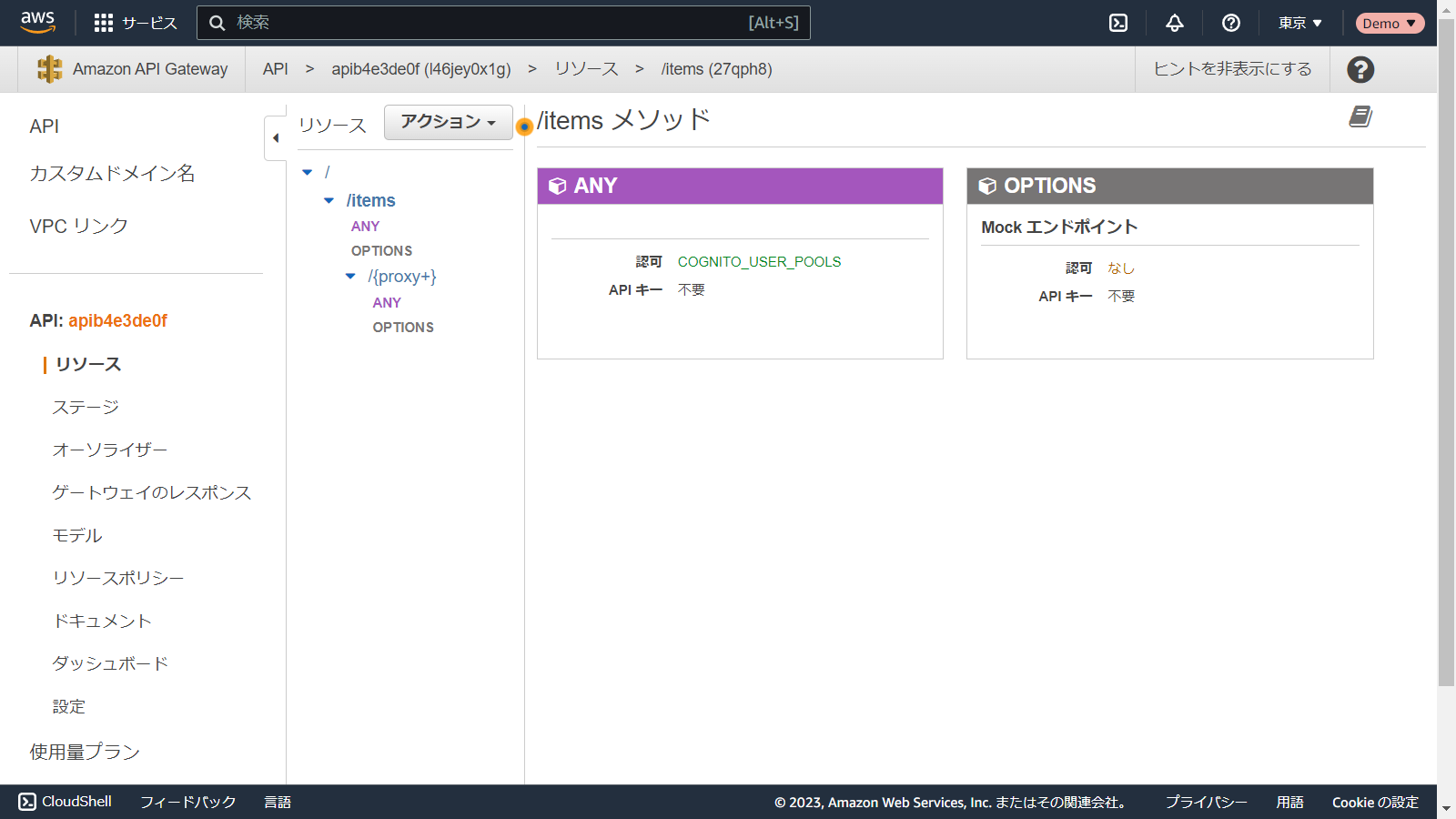Image resolution: width=1456 pixels, height=819 pixels.
Task: Collapse the sidebar with the left arrow
Action: pos(276,138)
